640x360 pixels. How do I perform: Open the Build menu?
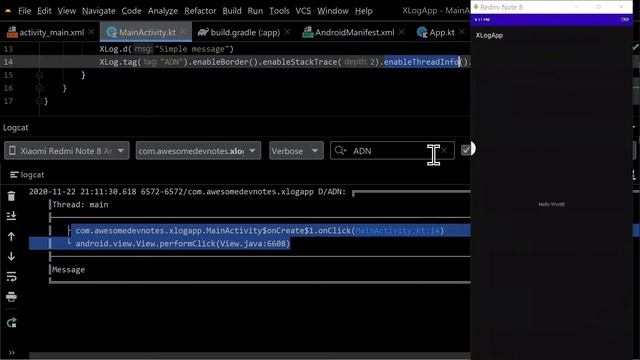pos(232,11)
